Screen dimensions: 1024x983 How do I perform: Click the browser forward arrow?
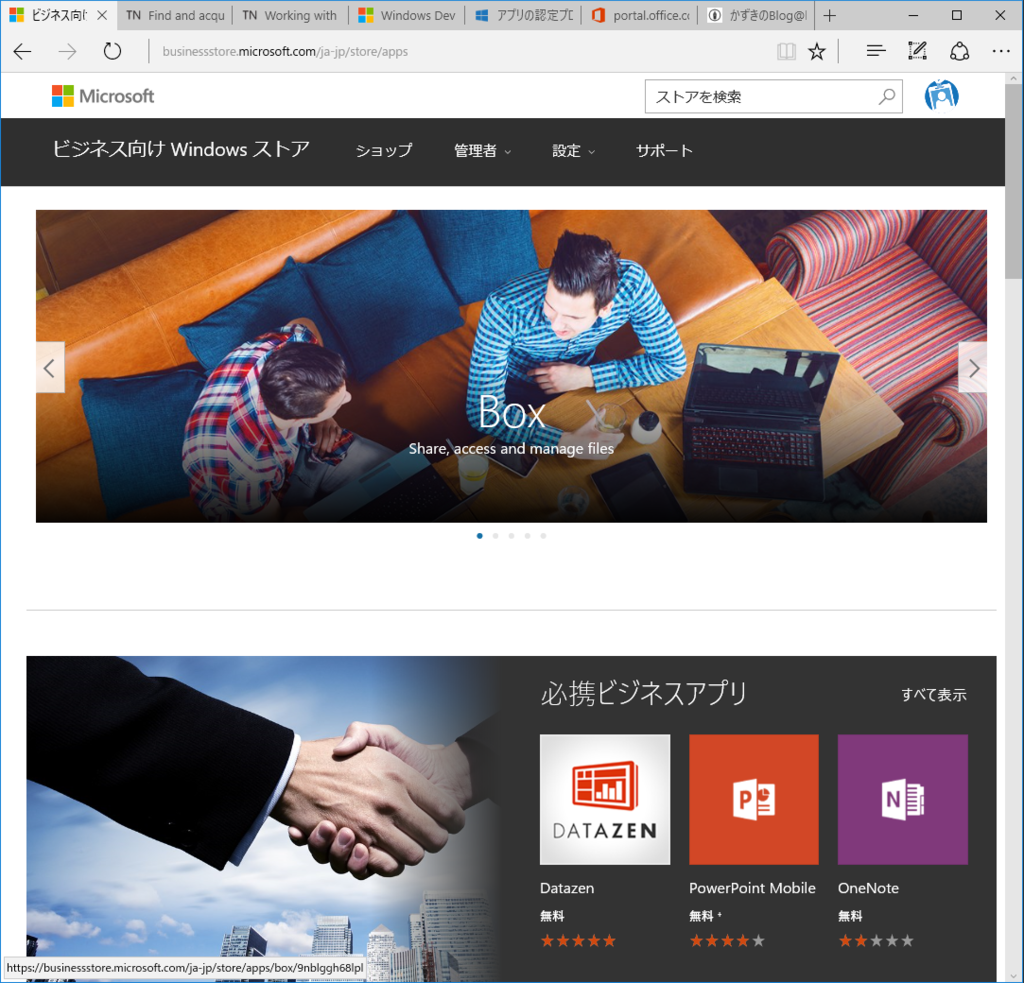click(67, 52)
